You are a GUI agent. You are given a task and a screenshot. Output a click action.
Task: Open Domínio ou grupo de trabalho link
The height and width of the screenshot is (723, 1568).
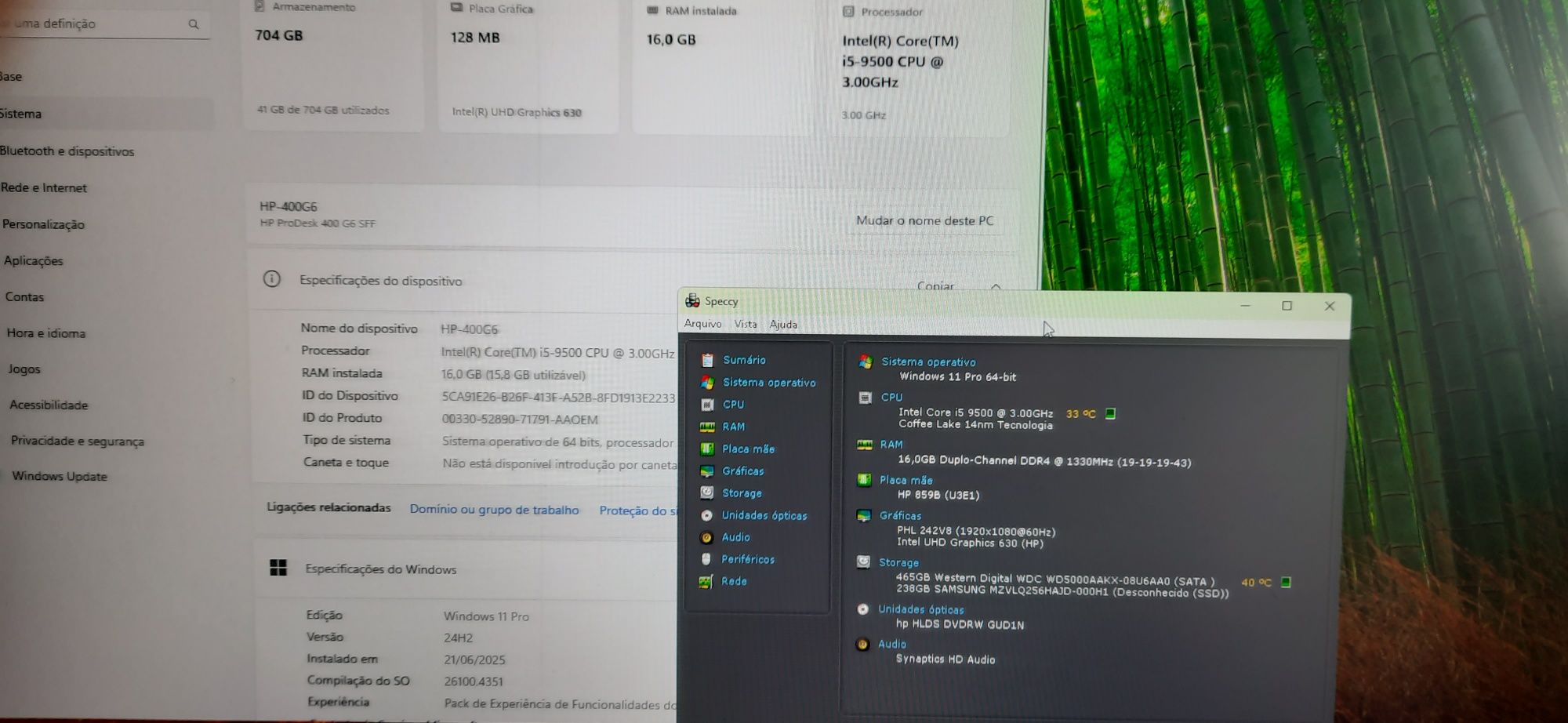coord(494,509)
